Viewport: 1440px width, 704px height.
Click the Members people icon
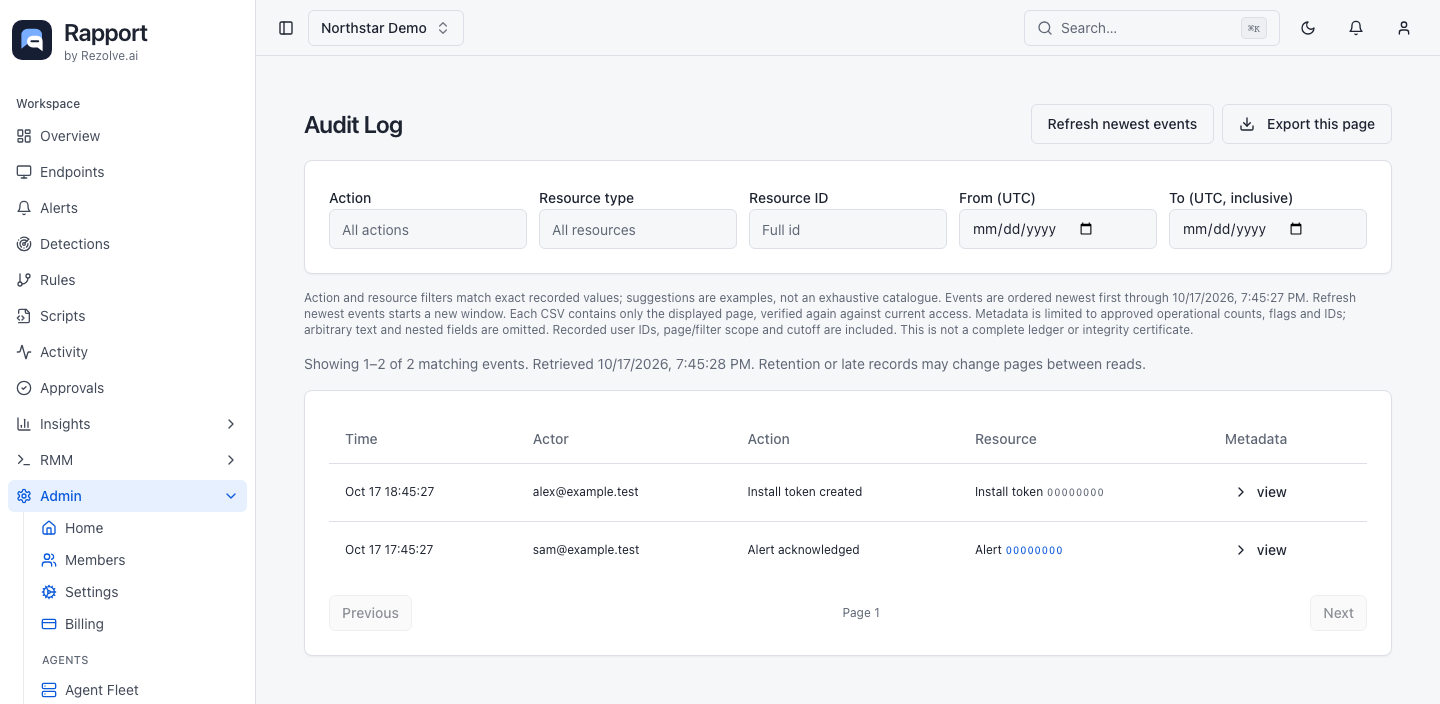[49, 560]
